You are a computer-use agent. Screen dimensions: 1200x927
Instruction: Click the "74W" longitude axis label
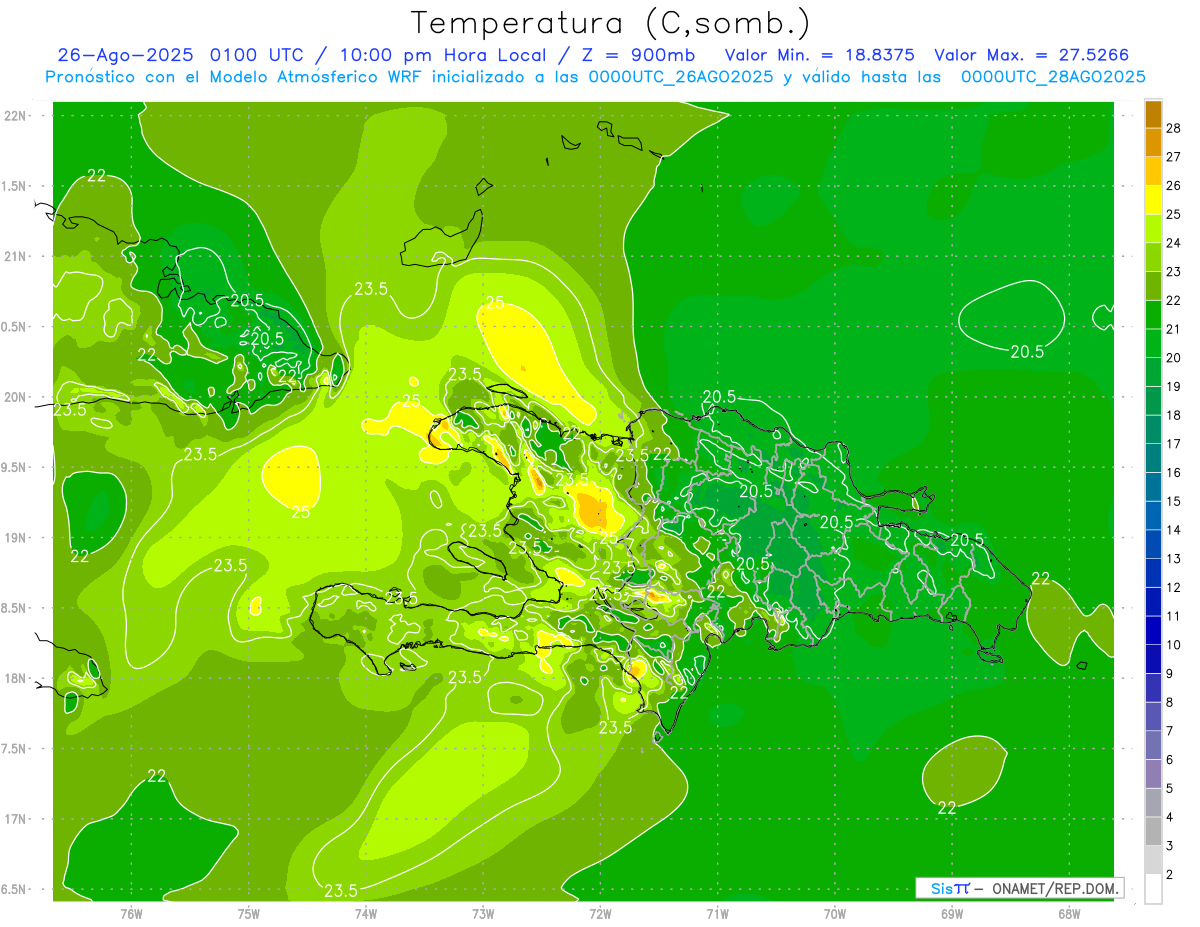[365, 913]
